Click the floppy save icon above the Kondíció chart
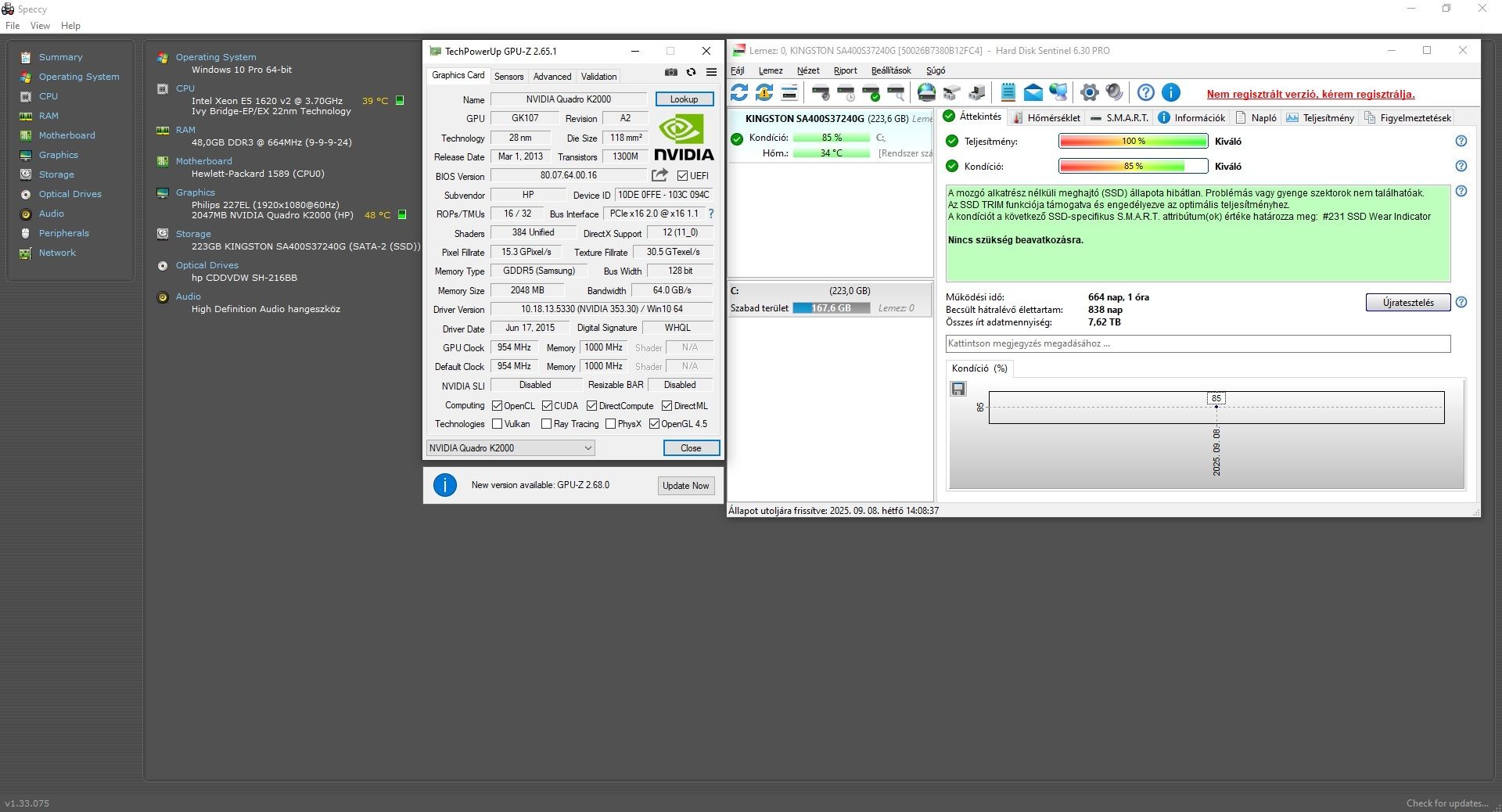Screen dimensions: 1502x812 coord(958,389)
